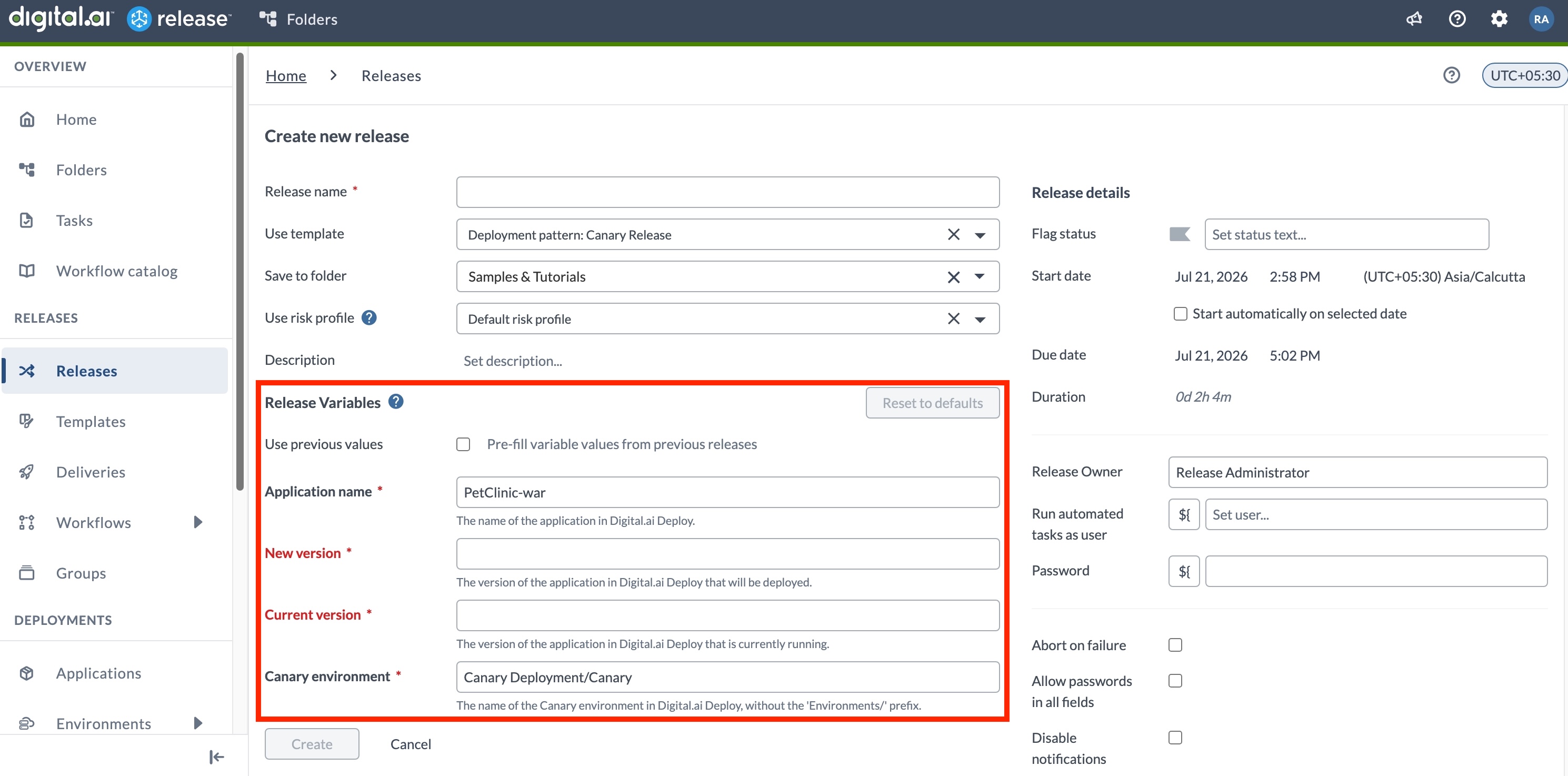Click the start time 2:58 PM
Screen dimensions: 1568x776
(x=1295, y=277)
